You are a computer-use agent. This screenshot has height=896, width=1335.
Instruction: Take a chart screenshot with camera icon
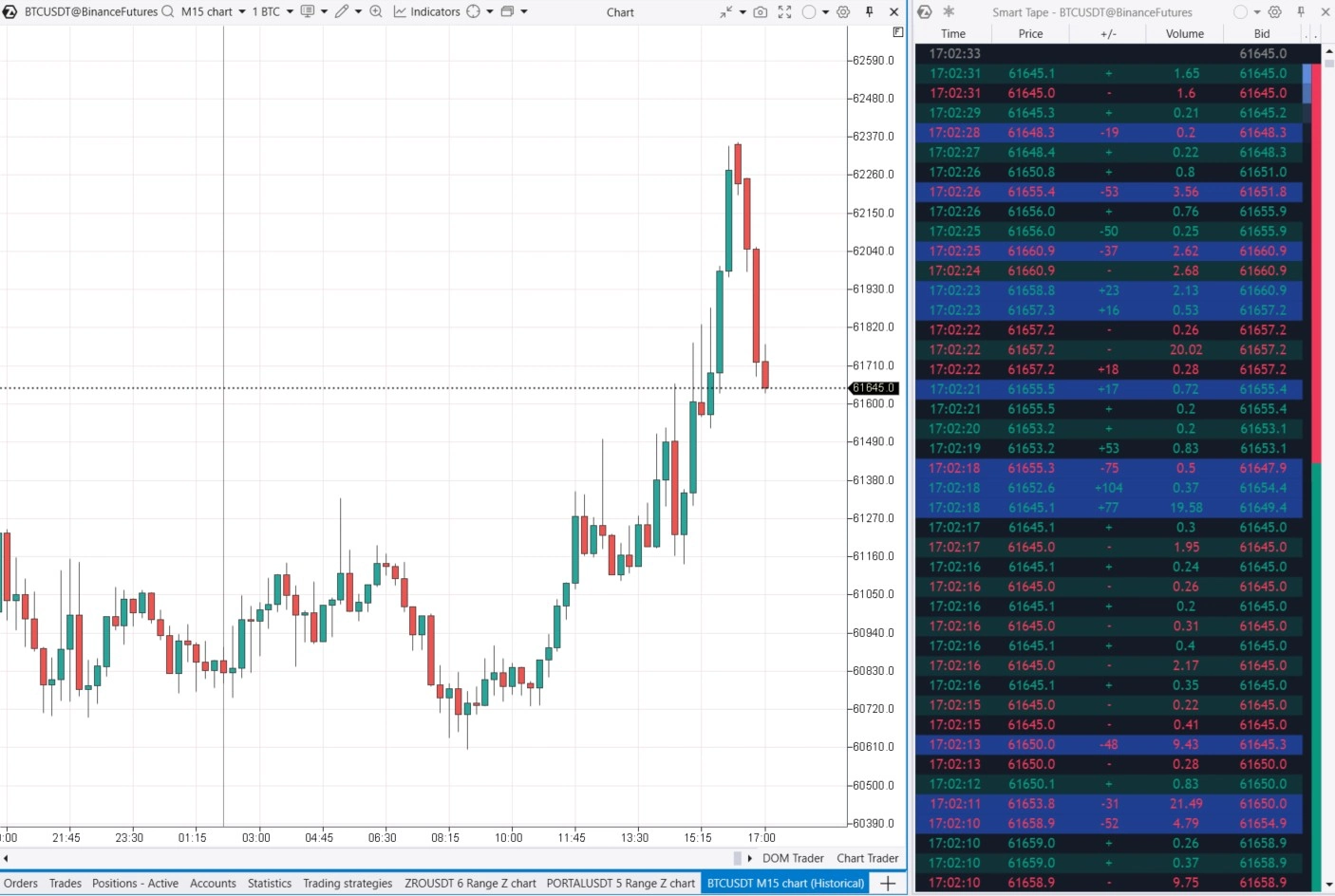click(760, 12)
